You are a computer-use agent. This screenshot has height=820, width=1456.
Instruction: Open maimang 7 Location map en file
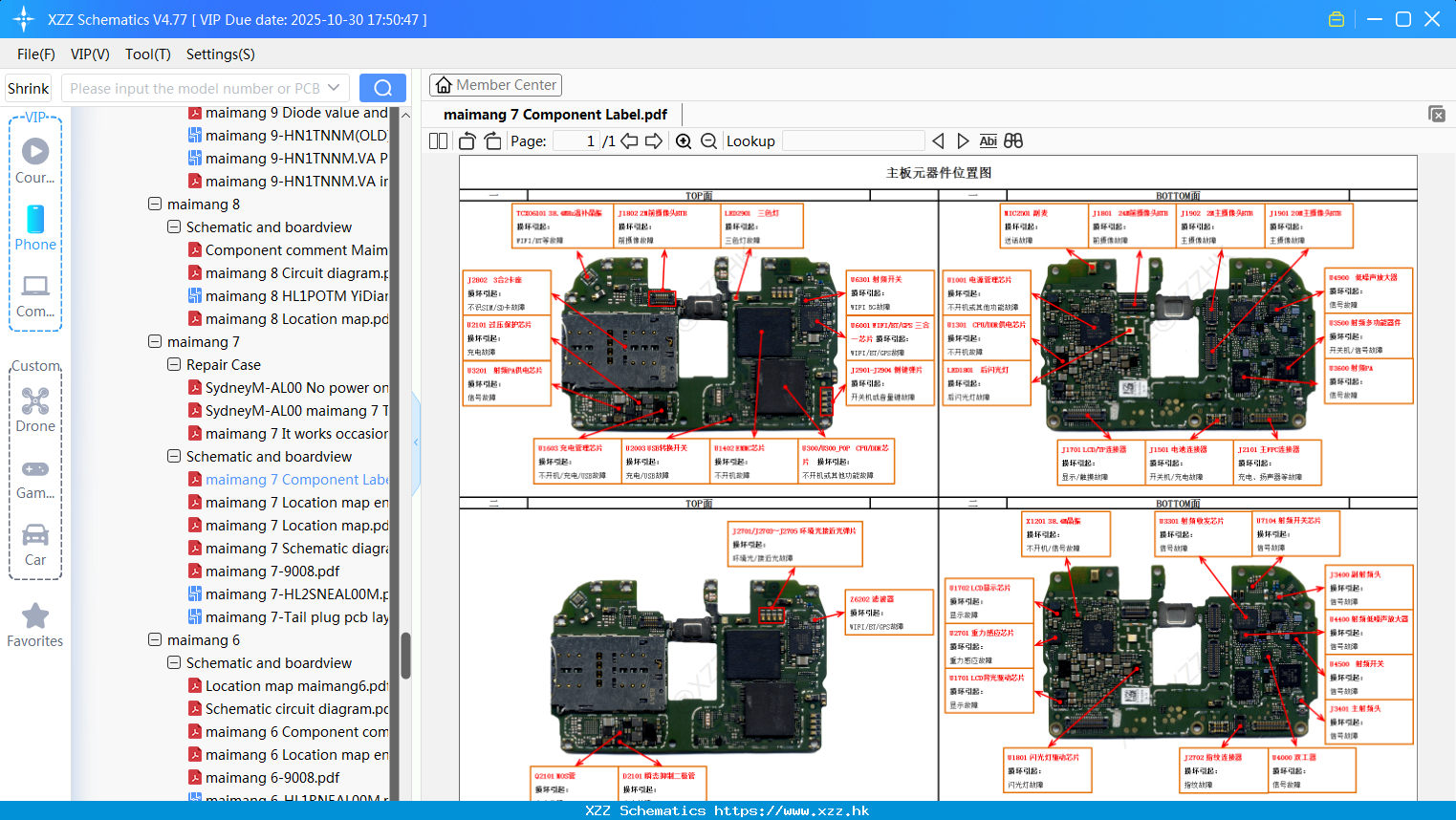point(297,503)
